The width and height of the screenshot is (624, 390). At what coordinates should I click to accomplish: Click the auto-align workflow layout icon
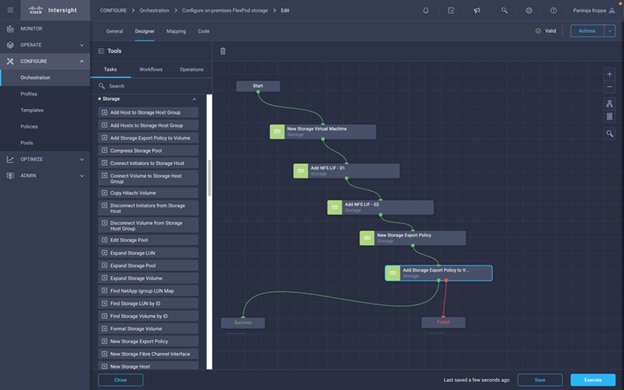(609, 103)
